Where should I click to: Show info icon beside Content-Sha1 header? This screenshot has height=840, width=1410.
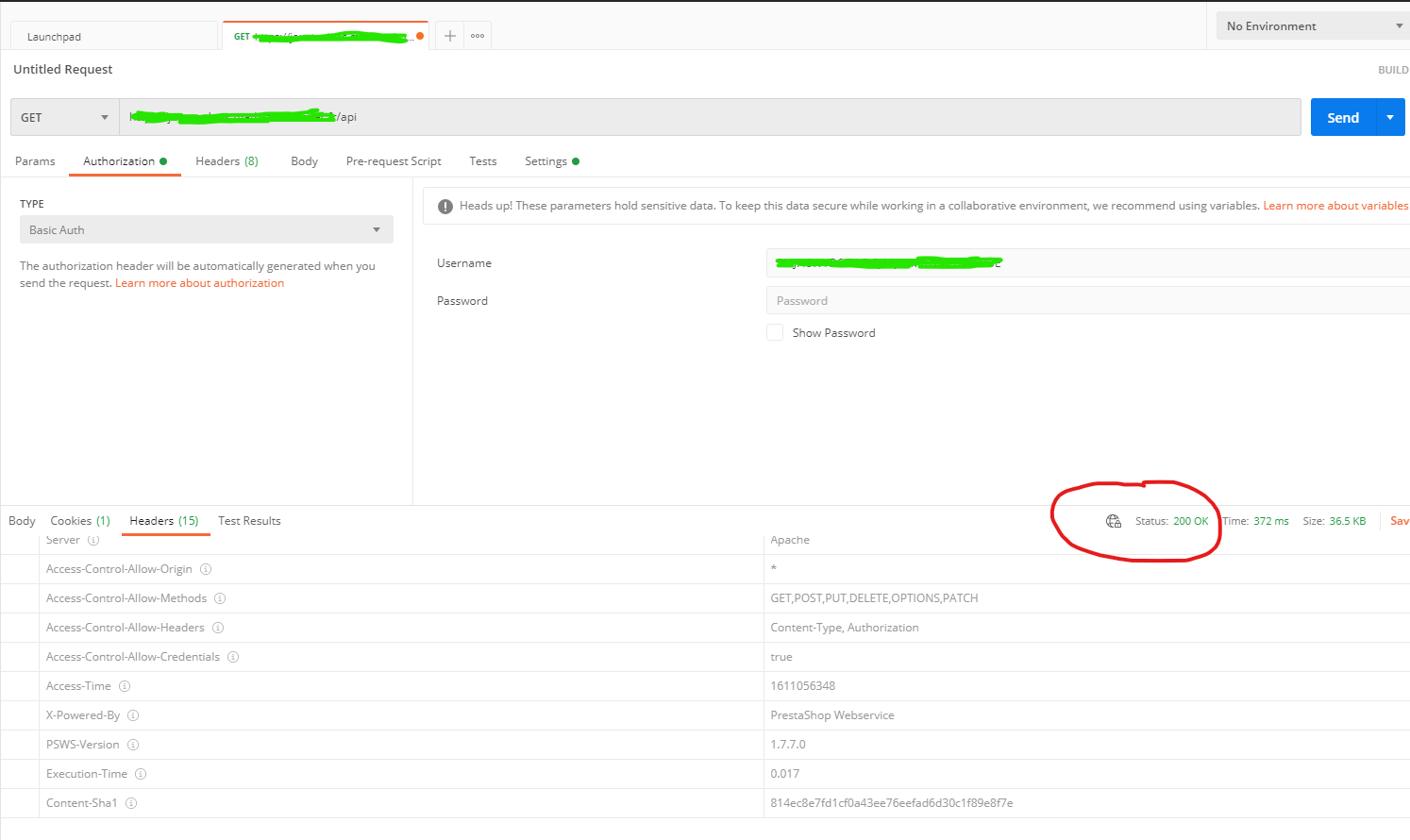(x=131, y=803)
